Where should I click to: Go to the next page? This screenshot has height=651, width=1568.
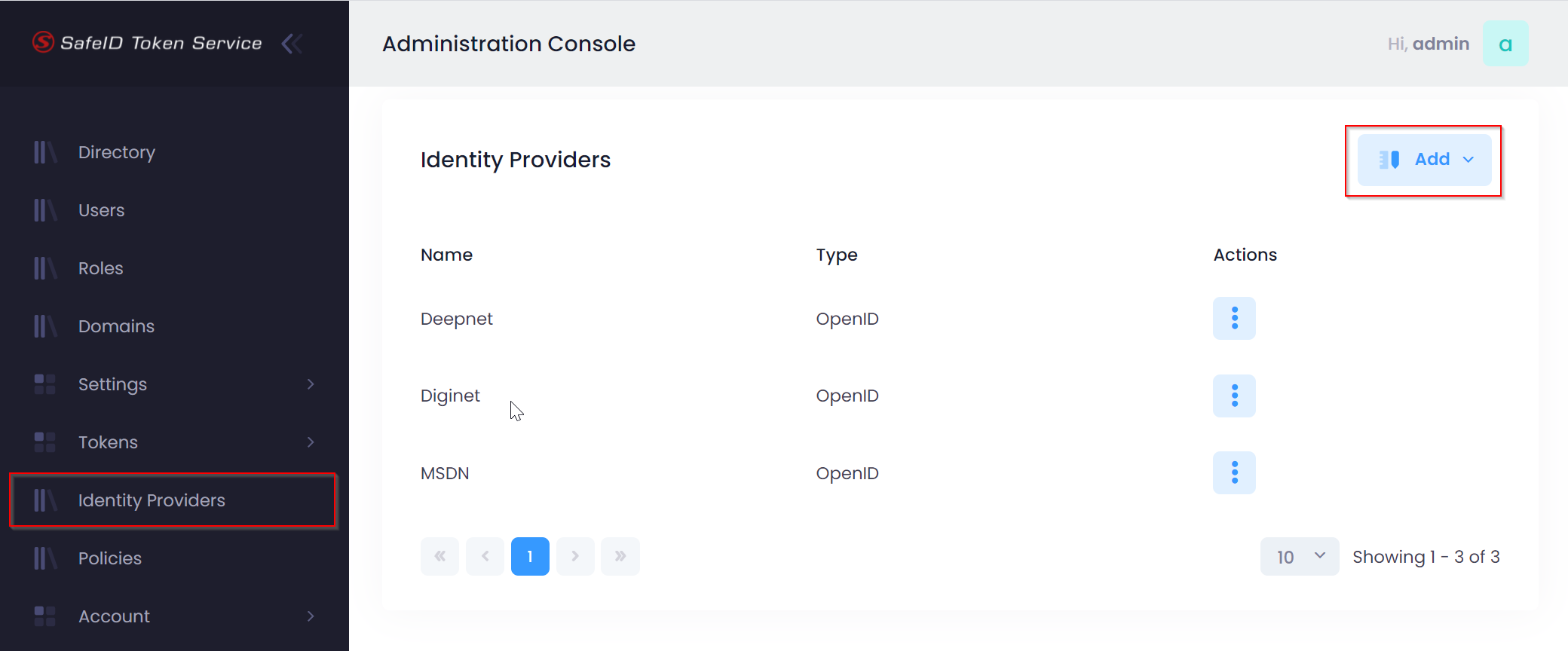[x=575, y=557]
